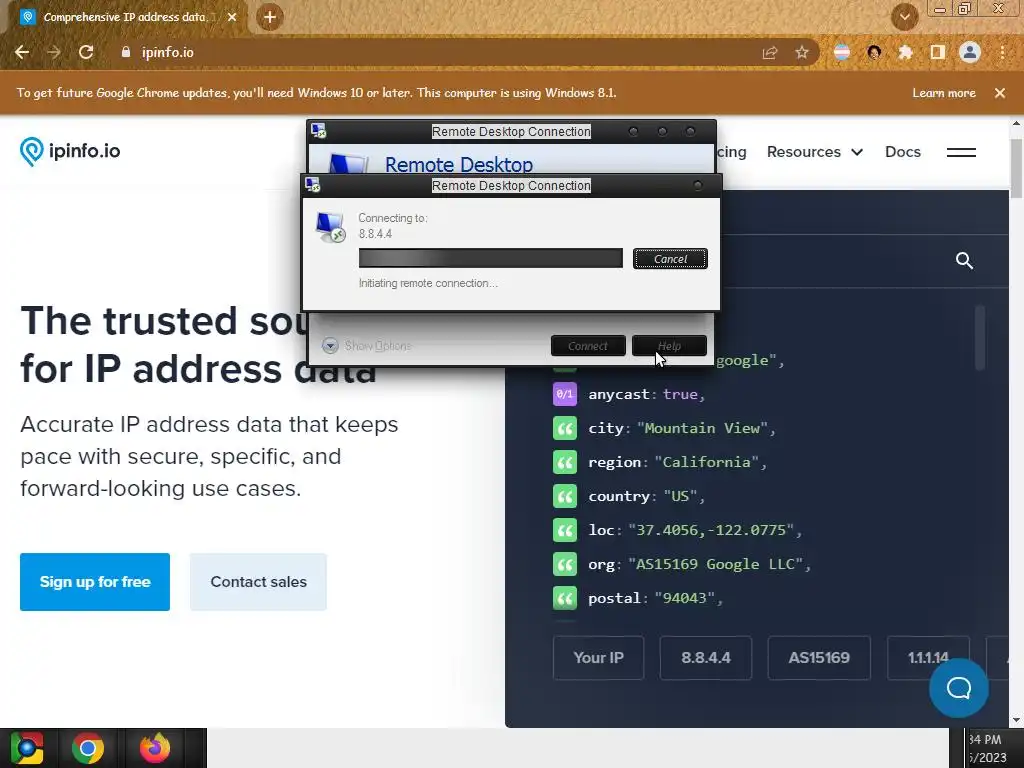Click Learn more in update banner
The width and height of the screenshot is (1024, 768).
pyautogui.click(x=944, y=93)
